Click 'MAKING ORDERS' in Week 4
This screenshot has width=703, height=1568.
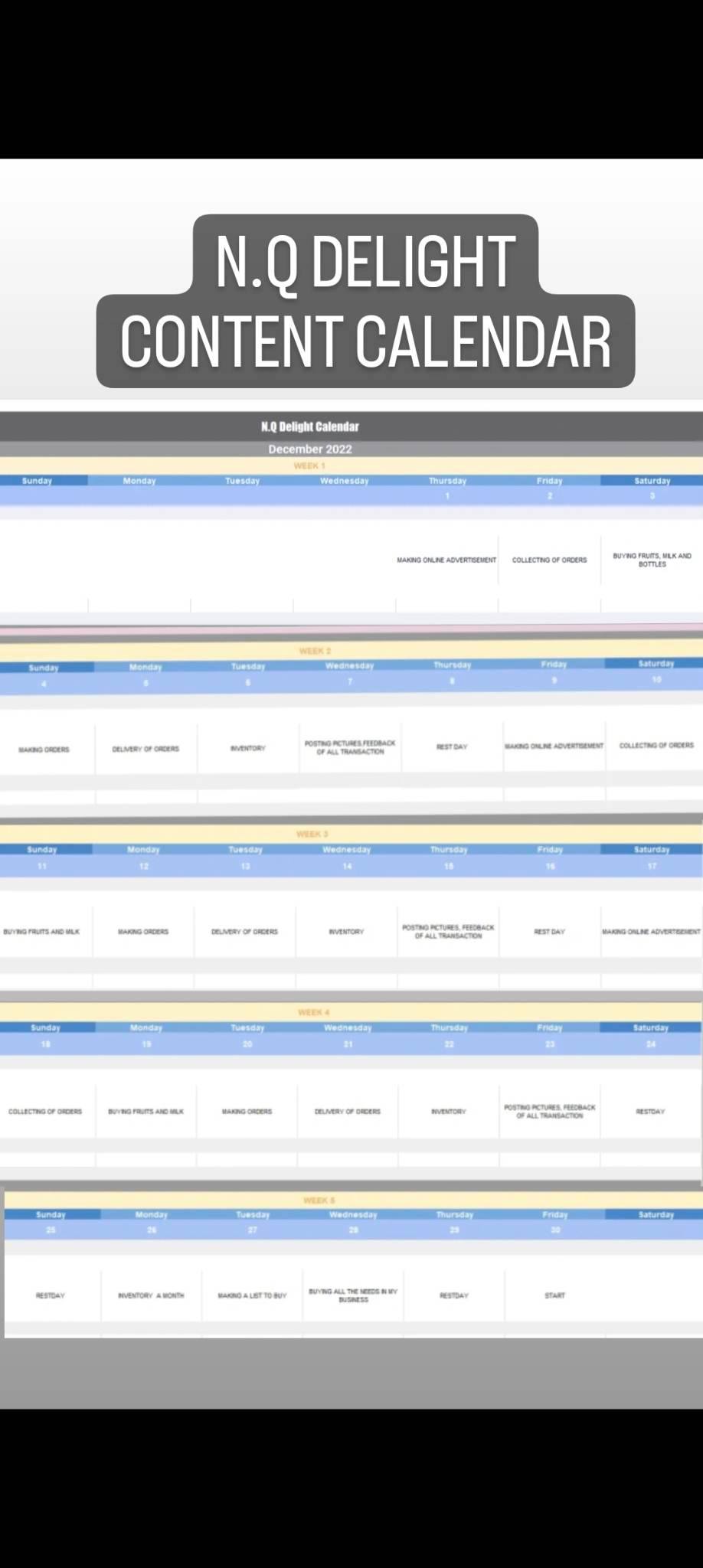click(247, 1112)
